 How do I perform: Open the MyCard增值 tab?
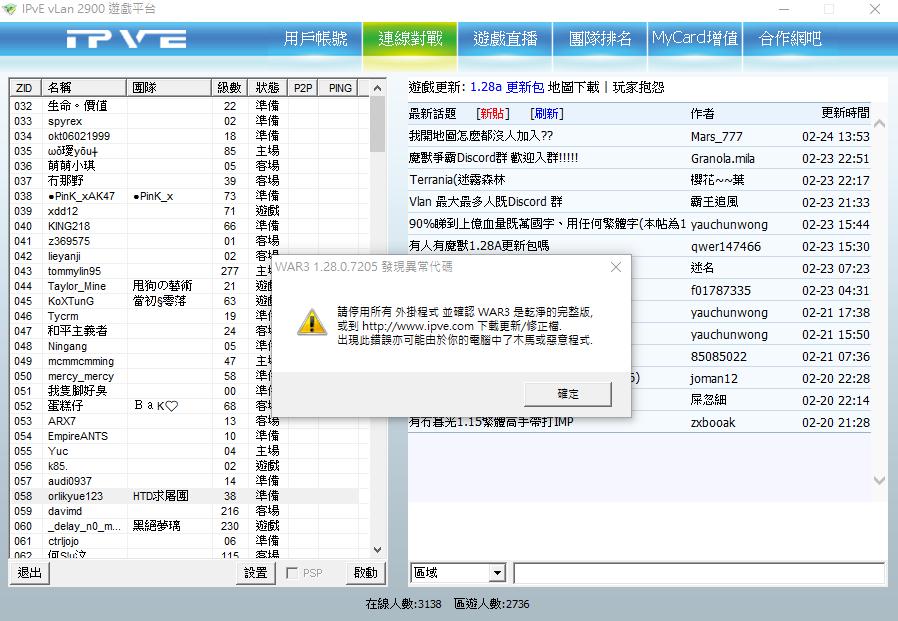(695, 38)
